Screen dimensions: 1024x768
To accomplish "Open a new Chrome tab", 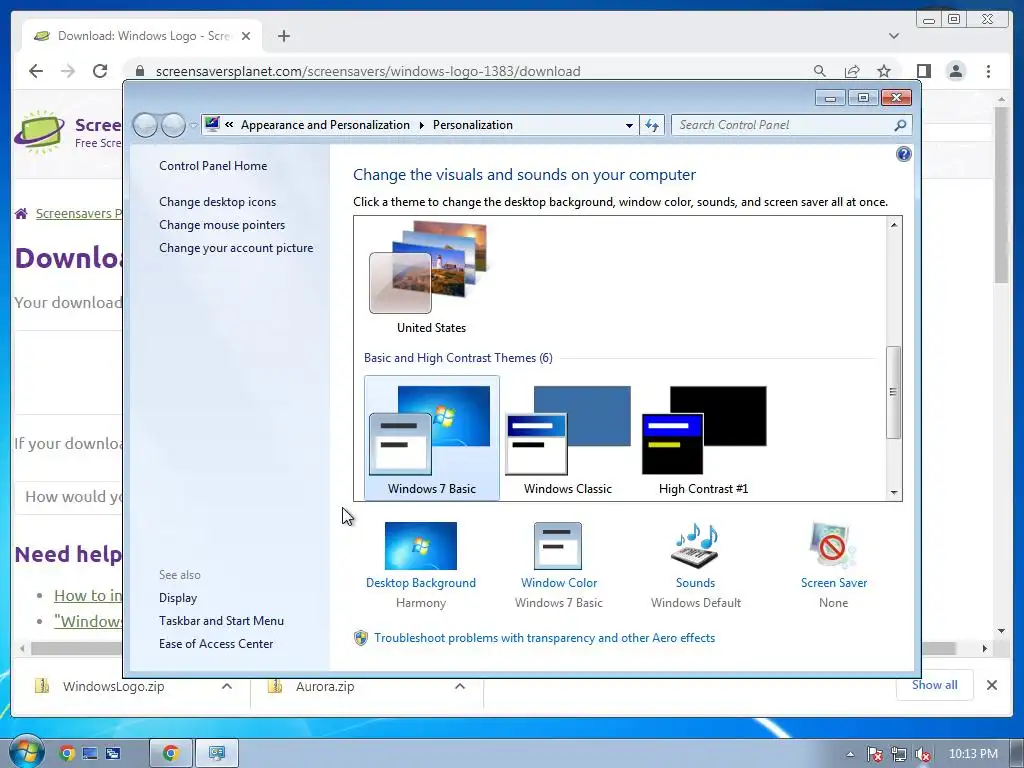I will [283, 36].
